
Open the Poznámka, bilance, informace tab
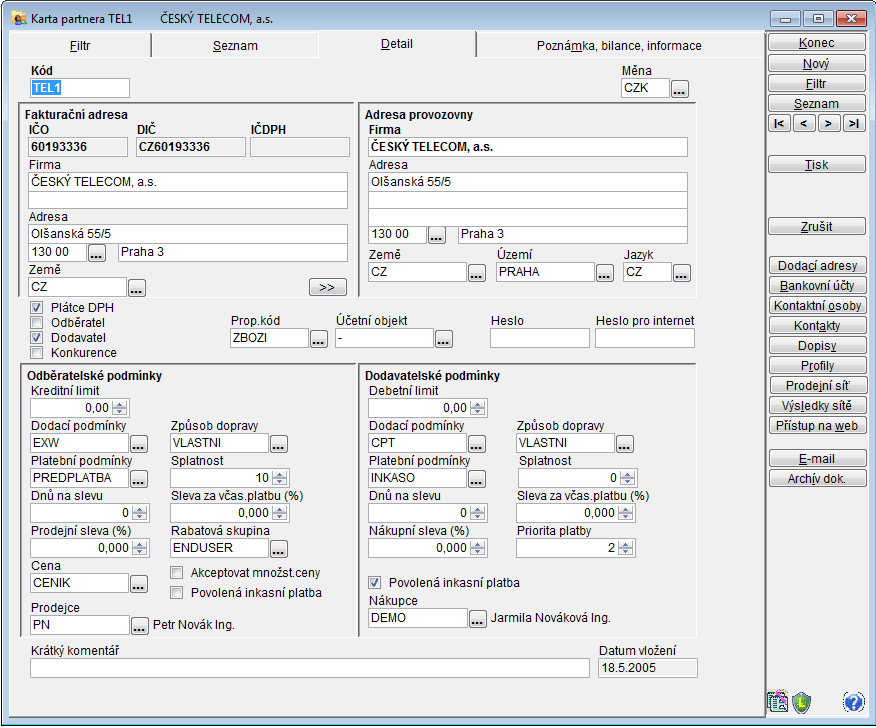(x=619, y=45)
